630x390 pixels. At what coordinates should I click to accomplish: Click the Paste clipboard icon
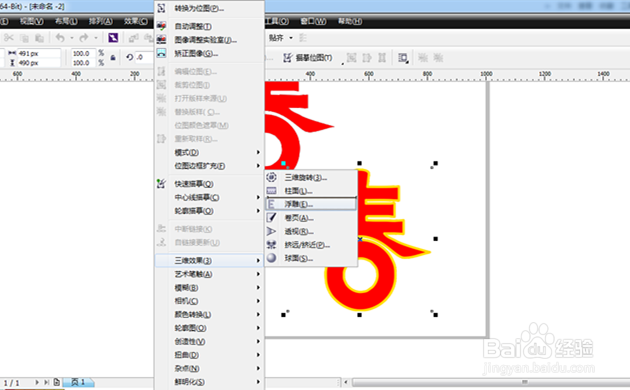pos(39,38)
